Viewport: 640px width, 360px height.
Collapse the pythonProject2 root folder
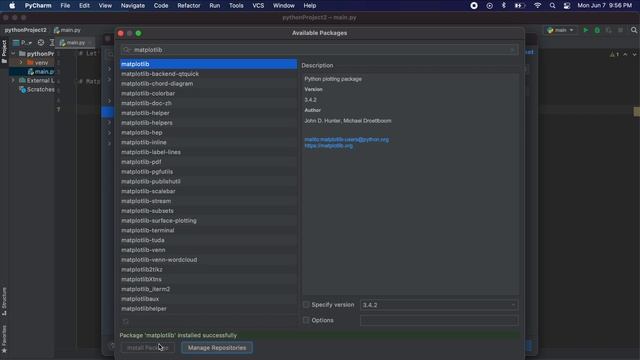[13, 53]
